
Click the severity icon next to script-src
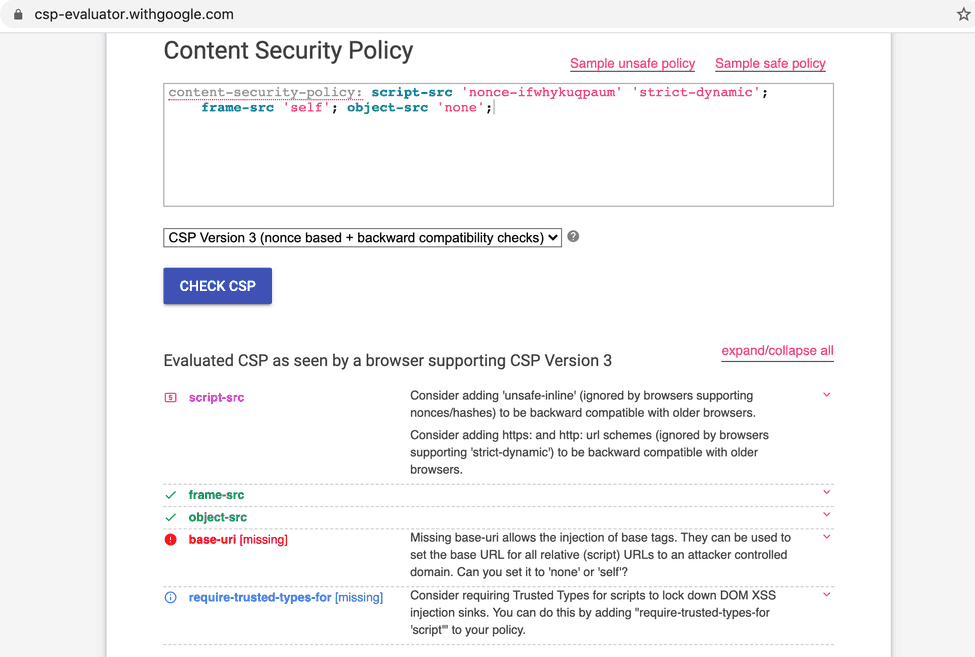point(170,397)
